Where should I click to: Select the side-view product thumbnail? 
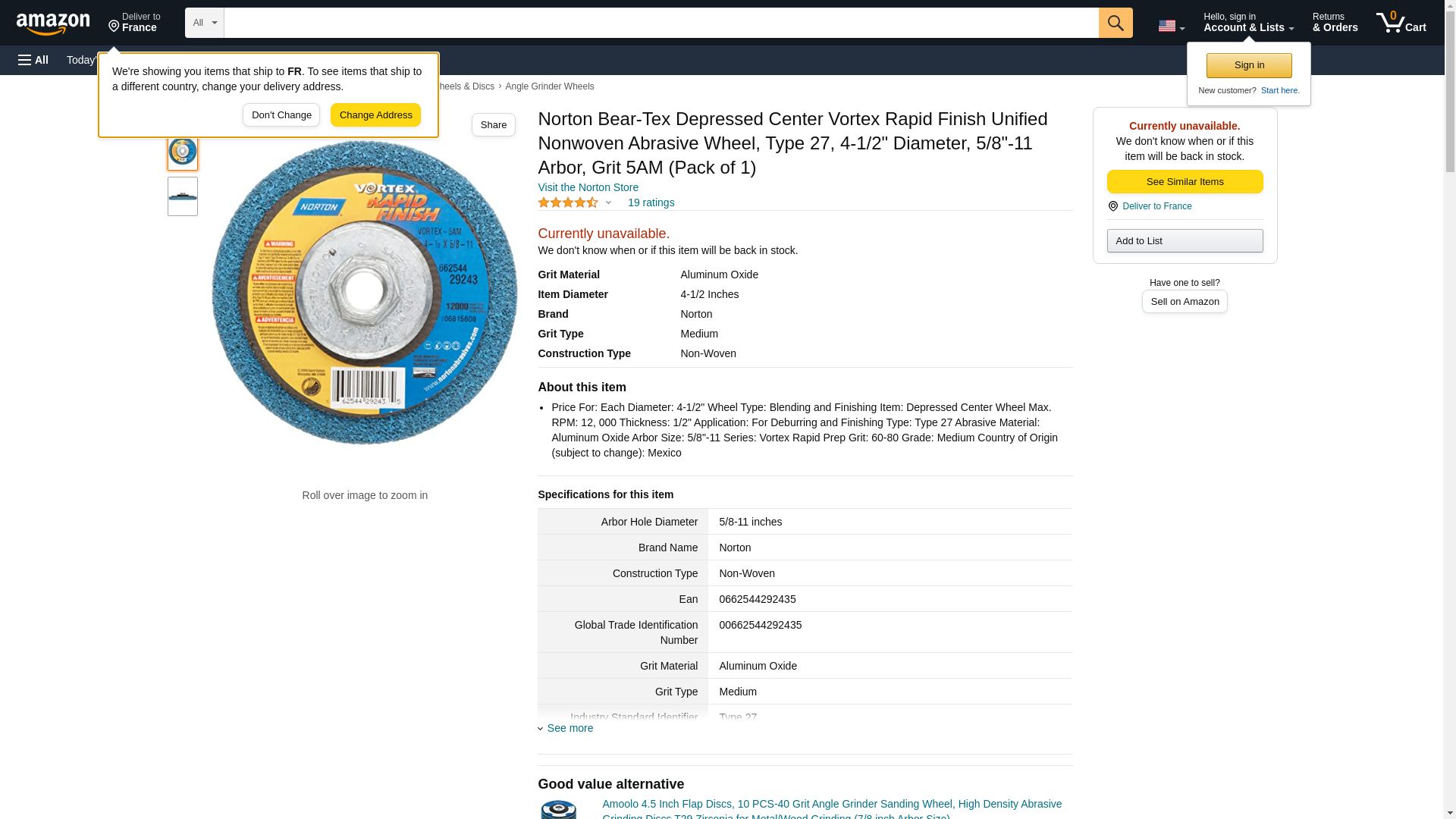[x=183, y=196]
